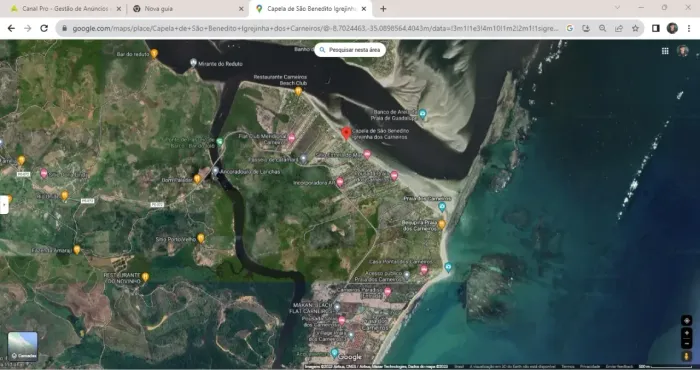The image size is (700, 370).
Task: Click the install app icon in address bar
Action: click(586, 28)
